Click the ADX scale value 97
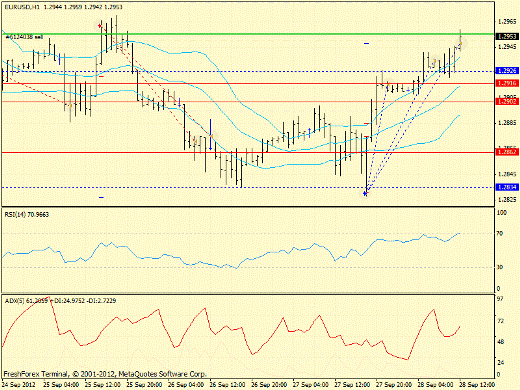The height and width of the screenshot is (390, 520). pyautogui.click(x=500, y=299)
